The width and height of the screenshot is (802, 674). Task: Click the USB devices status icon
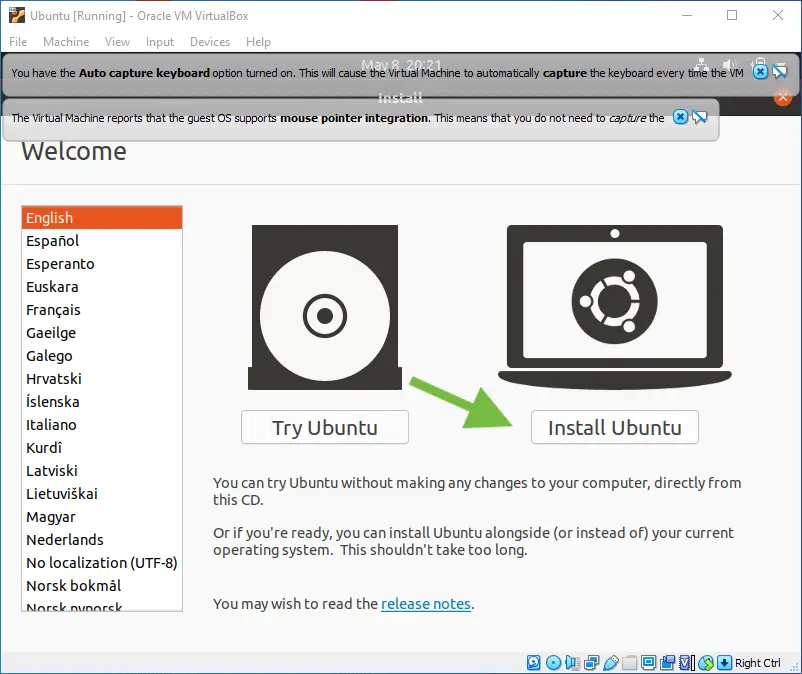[611, 663]
